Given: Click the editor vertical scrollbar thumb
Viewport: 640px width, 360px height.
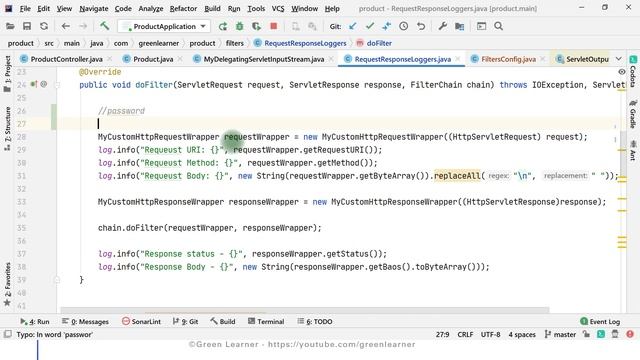Looking at the screenshot, I should click(623, 153).
